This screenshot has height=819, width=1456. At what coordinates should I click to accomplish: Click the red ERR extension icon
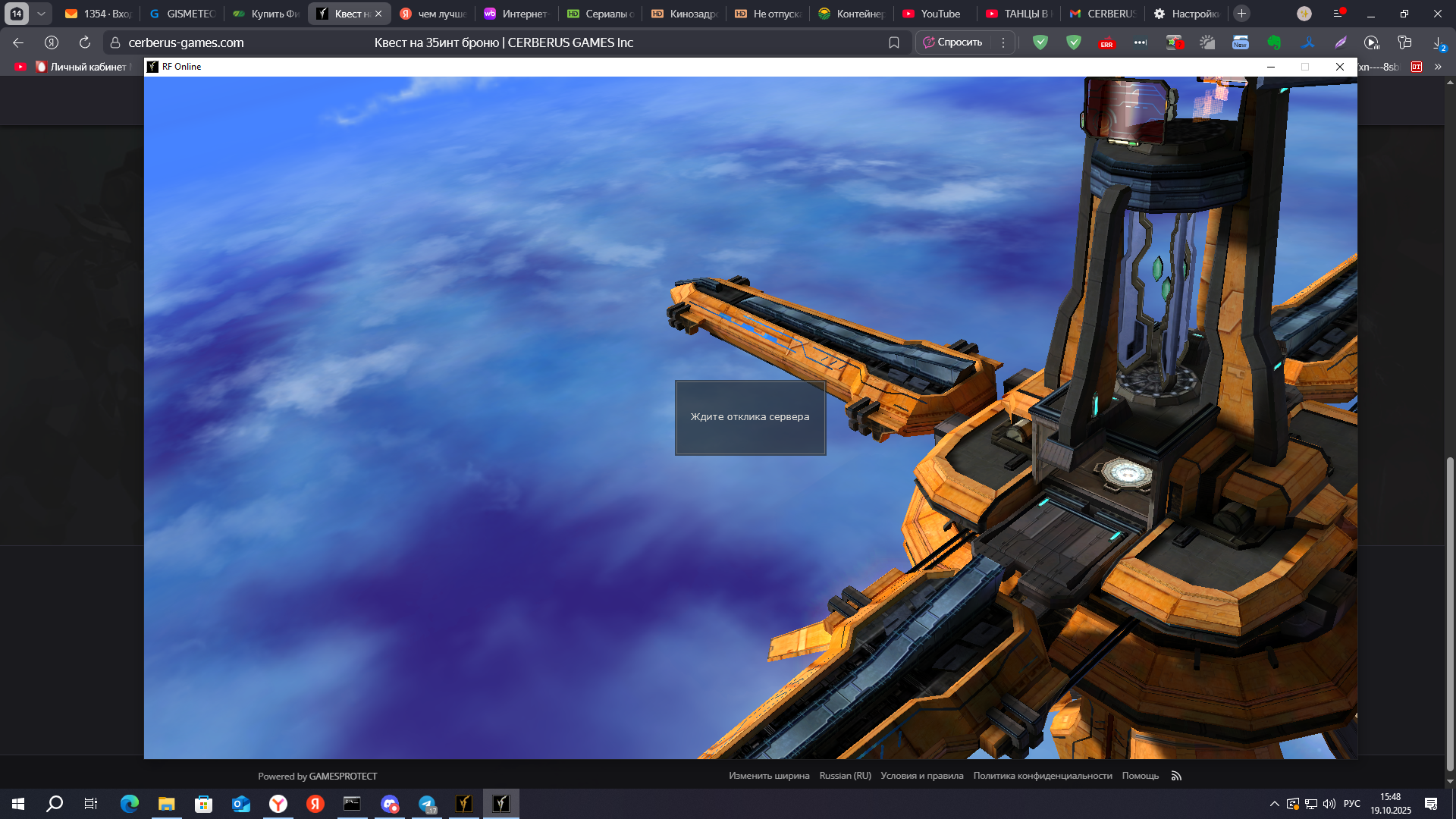1106,43
